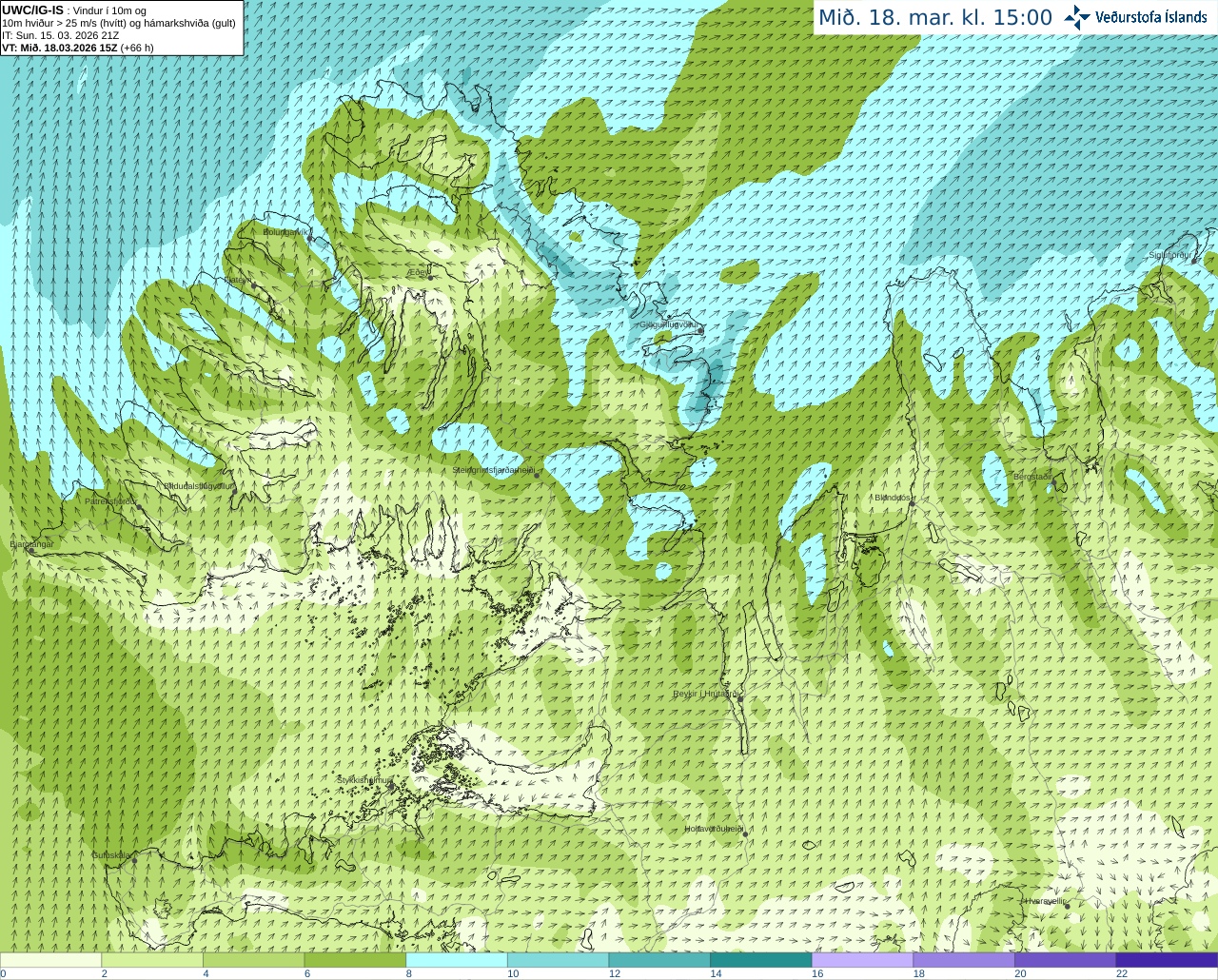This screenshot has width=1218, height=980.
Task: Click the 6–8 m/s dark green legend swatch
Action: pyautogui.click(x=355, y=960)
